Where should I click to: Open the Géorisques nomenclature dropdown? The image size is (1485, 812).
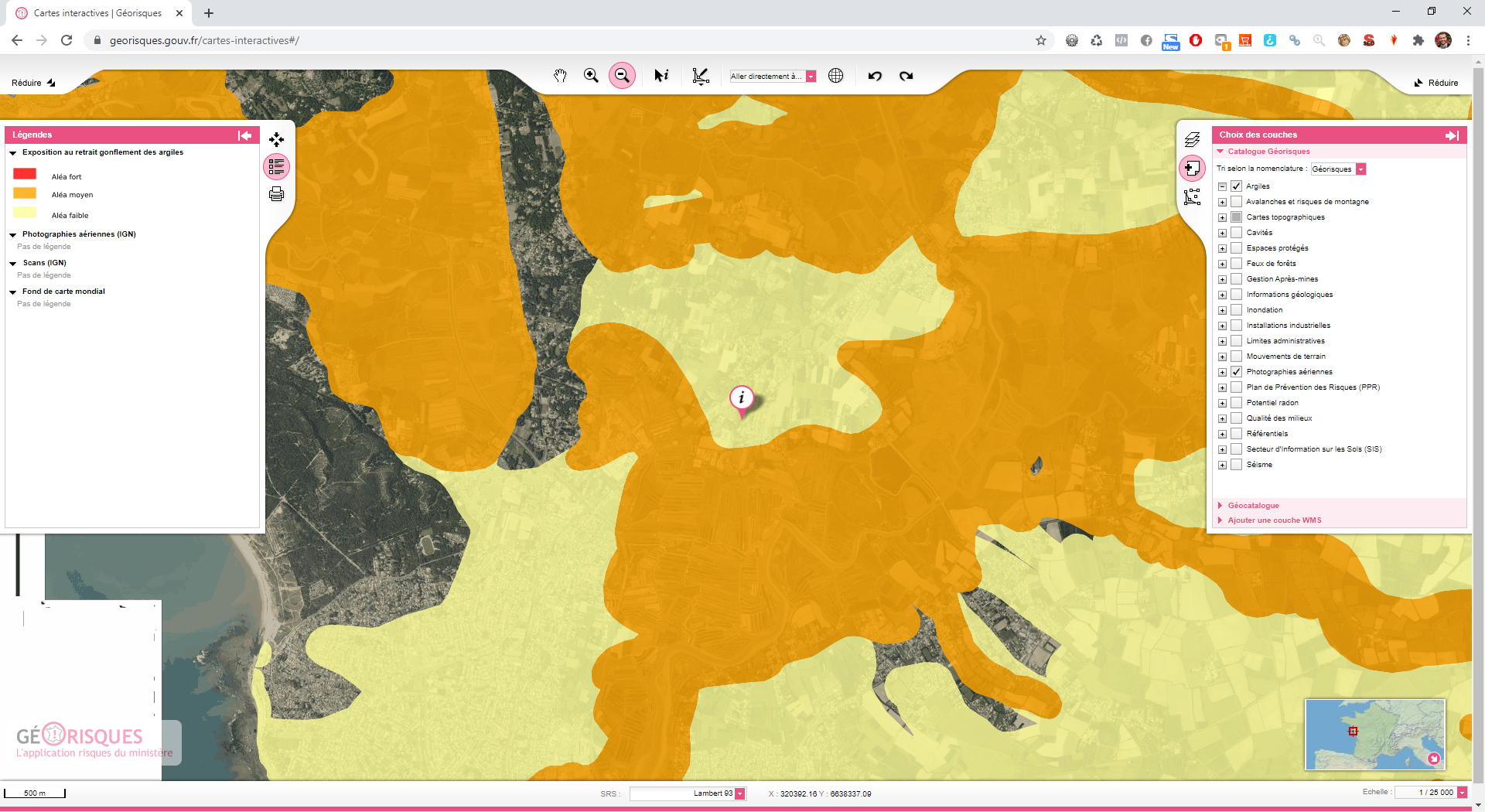click(1361, 169)
